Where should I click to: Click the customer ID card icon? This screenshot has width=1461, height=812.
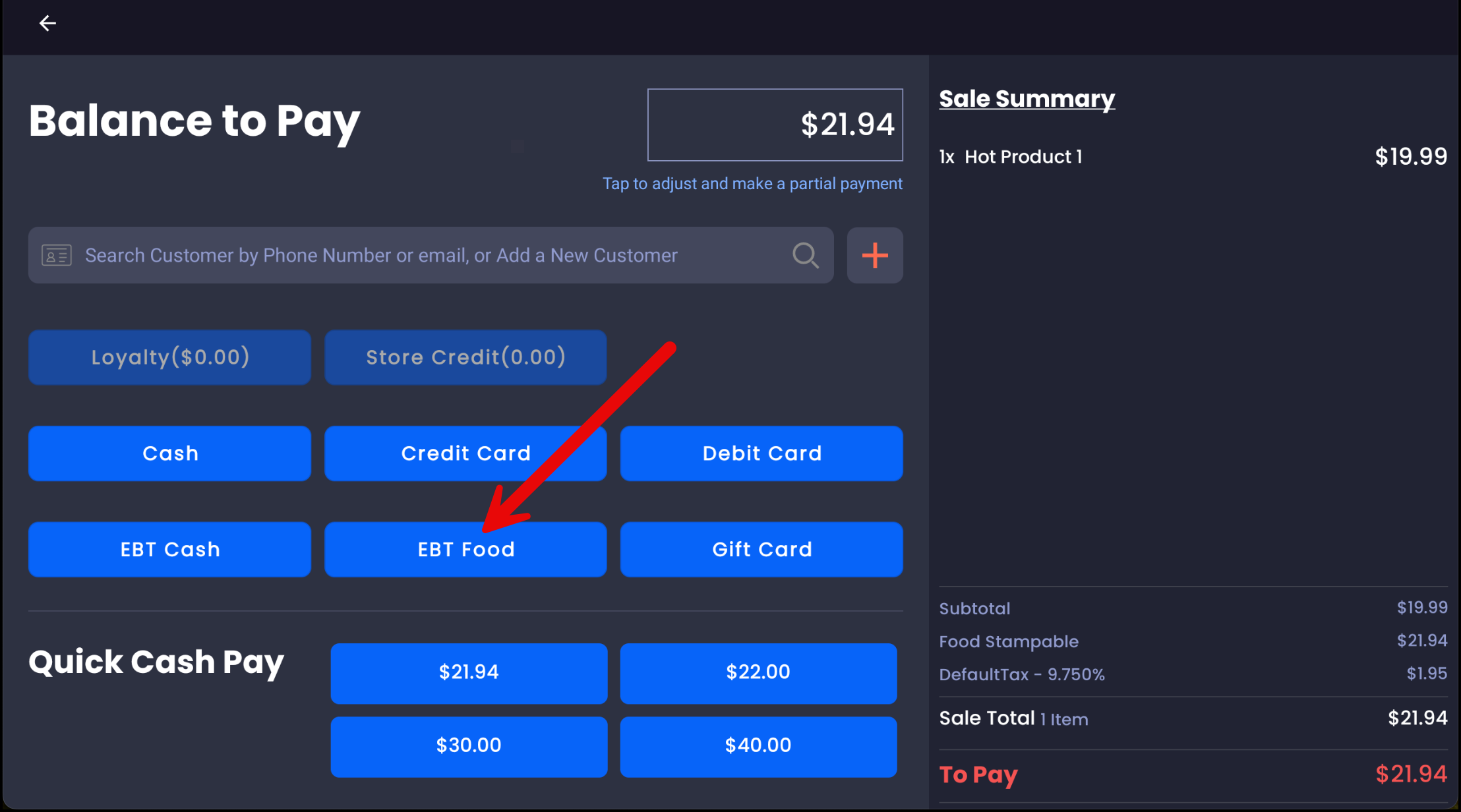pos(57,255)
